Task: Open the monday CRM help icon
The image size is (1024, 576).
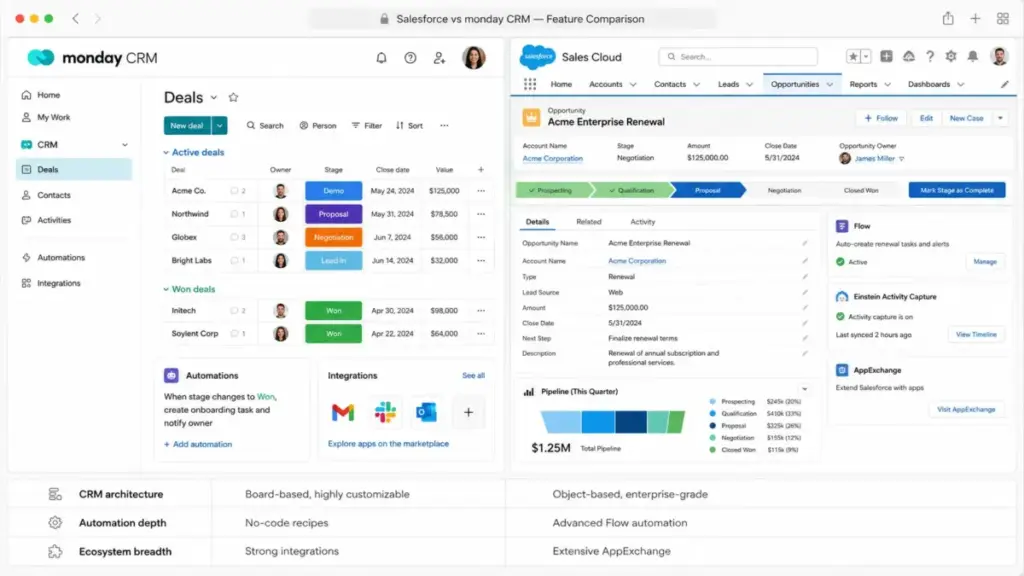Action: click(410, 58)
